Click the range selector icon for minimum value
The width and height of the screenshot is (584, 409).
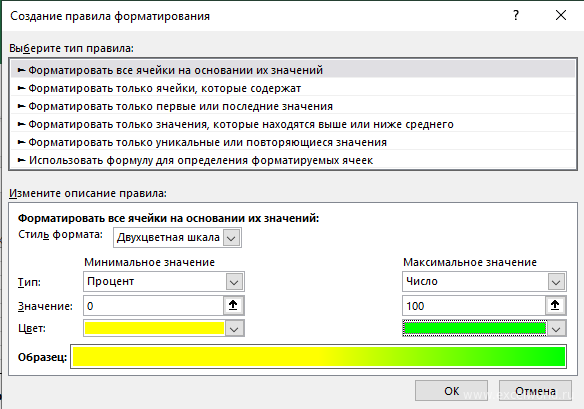(x=233, y=305)
